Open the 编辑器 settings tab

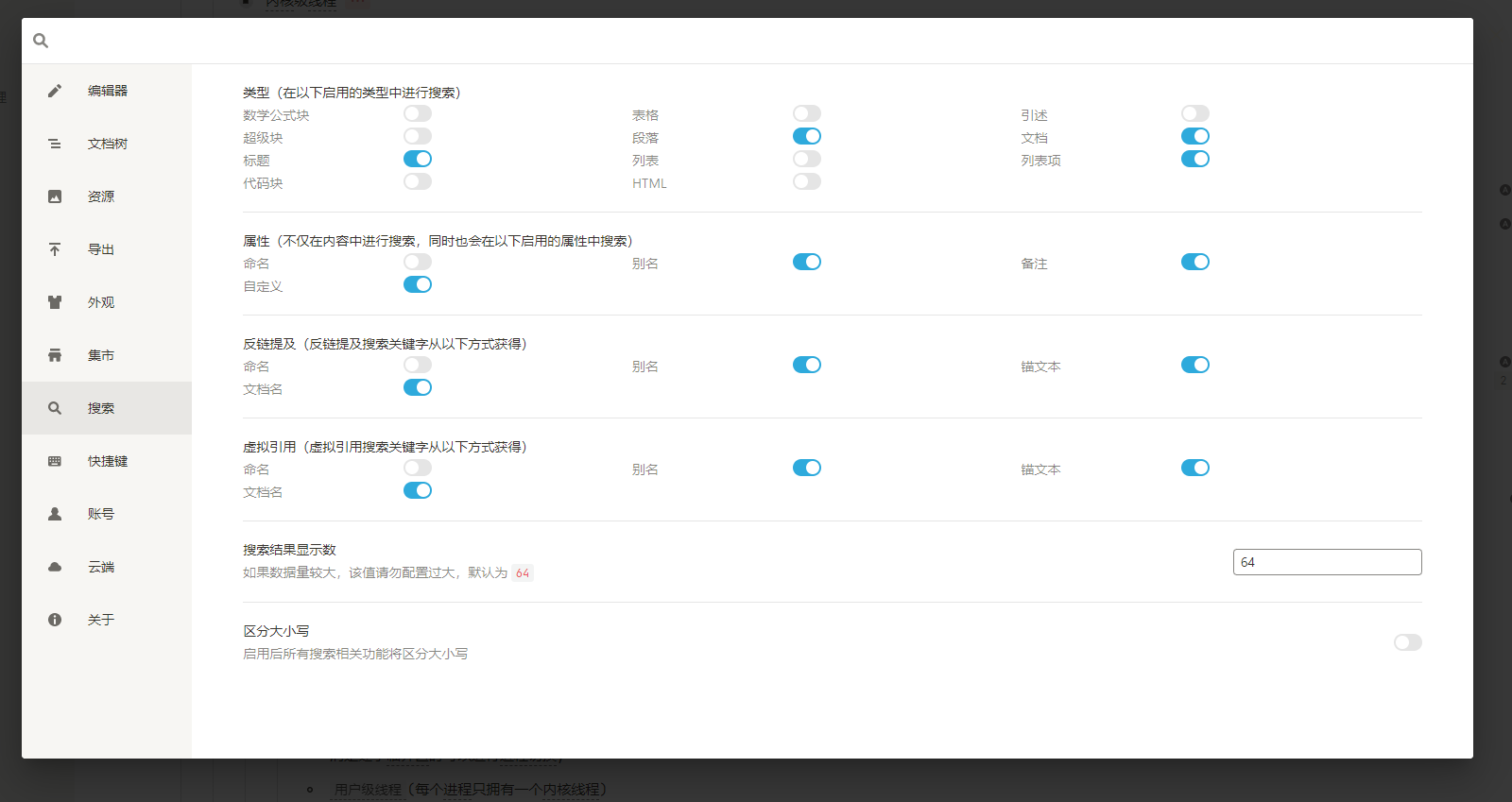click(107, 91)
